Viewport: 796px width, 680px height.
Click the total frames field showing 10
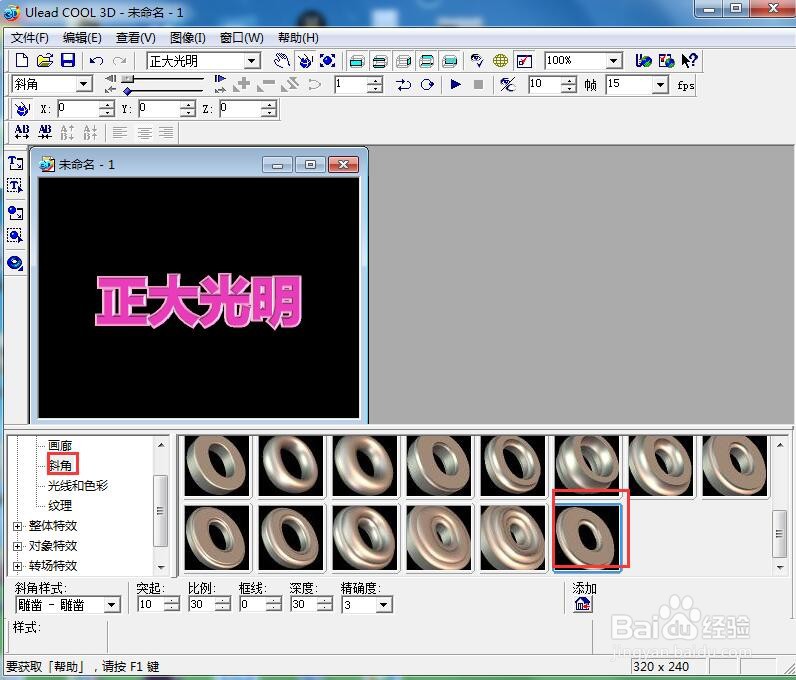pyautogui.click(x=545, y=84)
